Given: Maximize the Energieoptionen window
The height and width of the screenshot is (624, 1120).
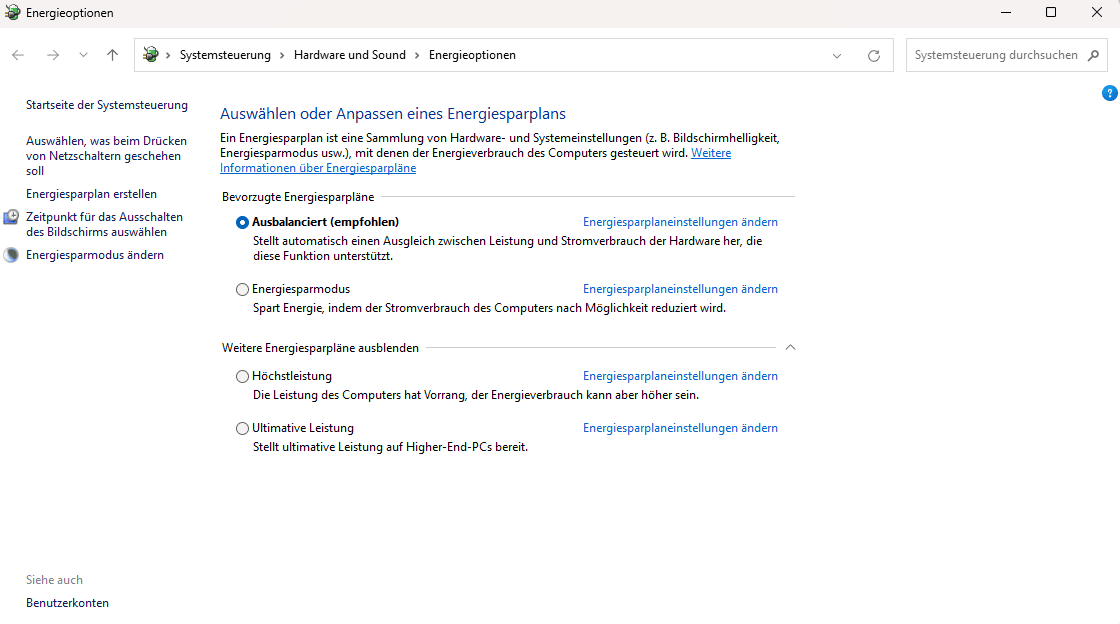Looking at the screenshot, I should click(1051, 13).
